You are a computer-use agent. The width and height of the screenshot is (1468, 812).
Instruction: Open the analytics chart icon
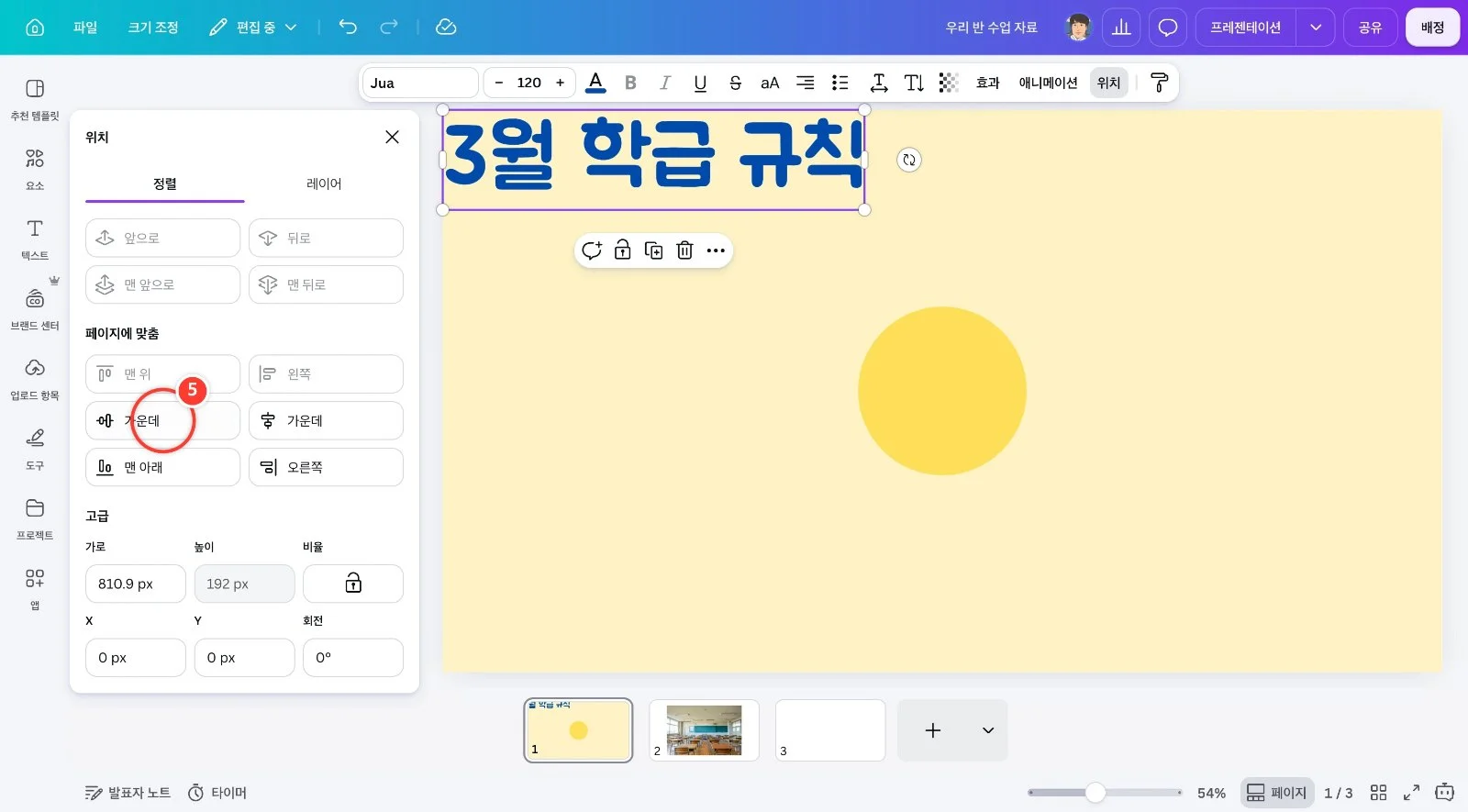coord(1121,28)
